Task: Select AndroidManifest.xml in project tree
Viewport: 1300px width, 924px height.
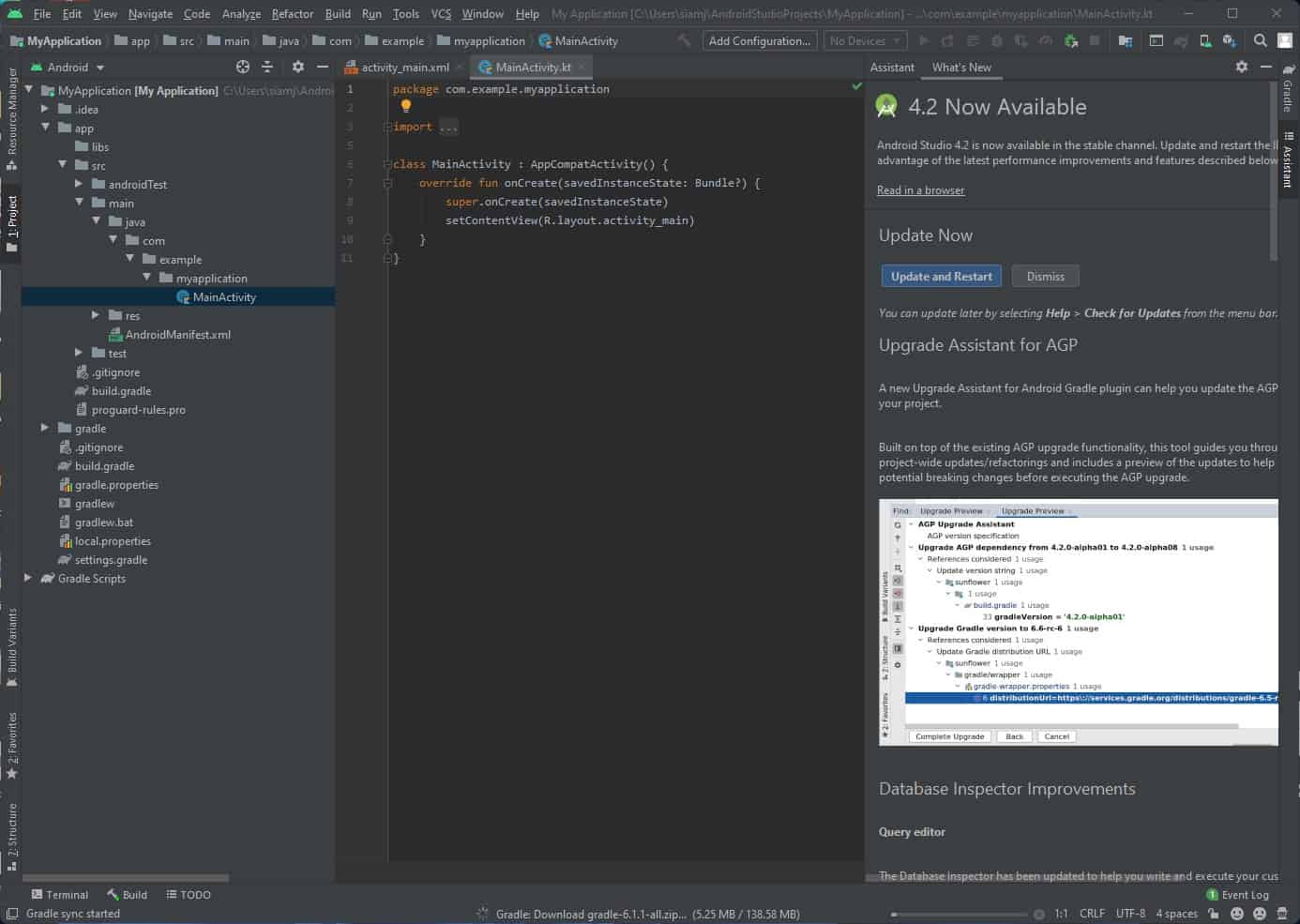Action: click(169, 334)
